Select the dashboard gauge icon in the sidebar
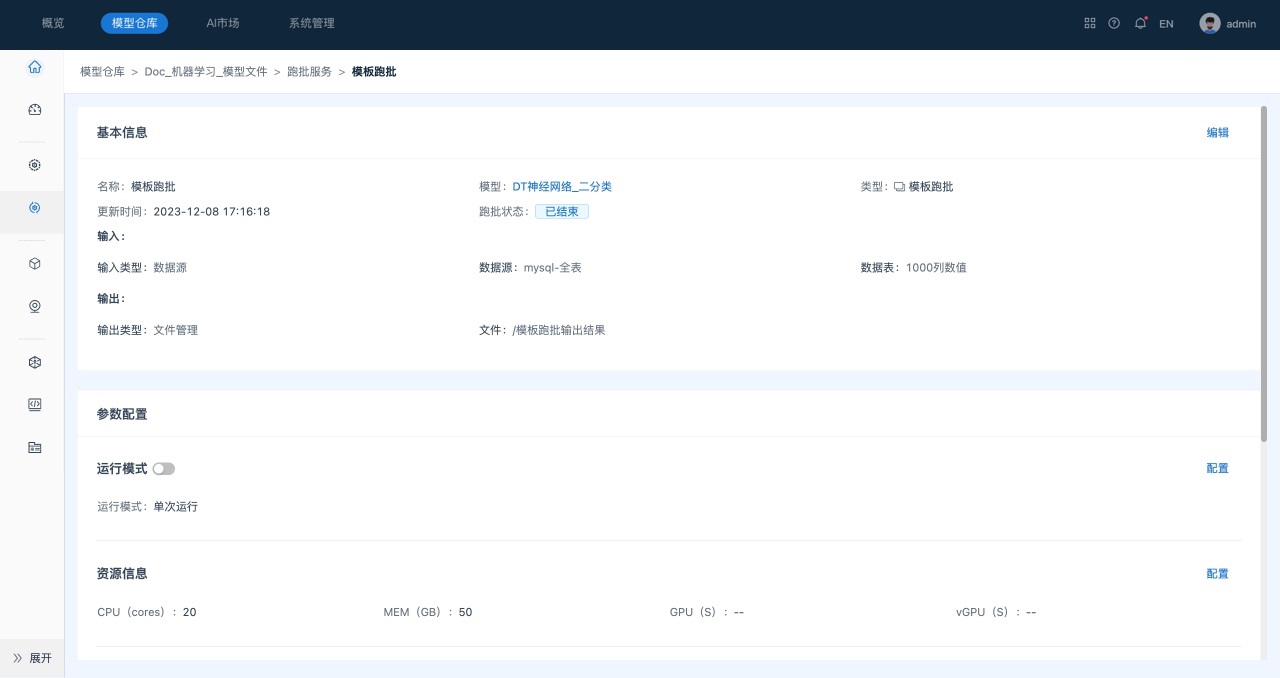Image resolution: width=1280 pixels, height=678 pixels. tap(35, 110)
